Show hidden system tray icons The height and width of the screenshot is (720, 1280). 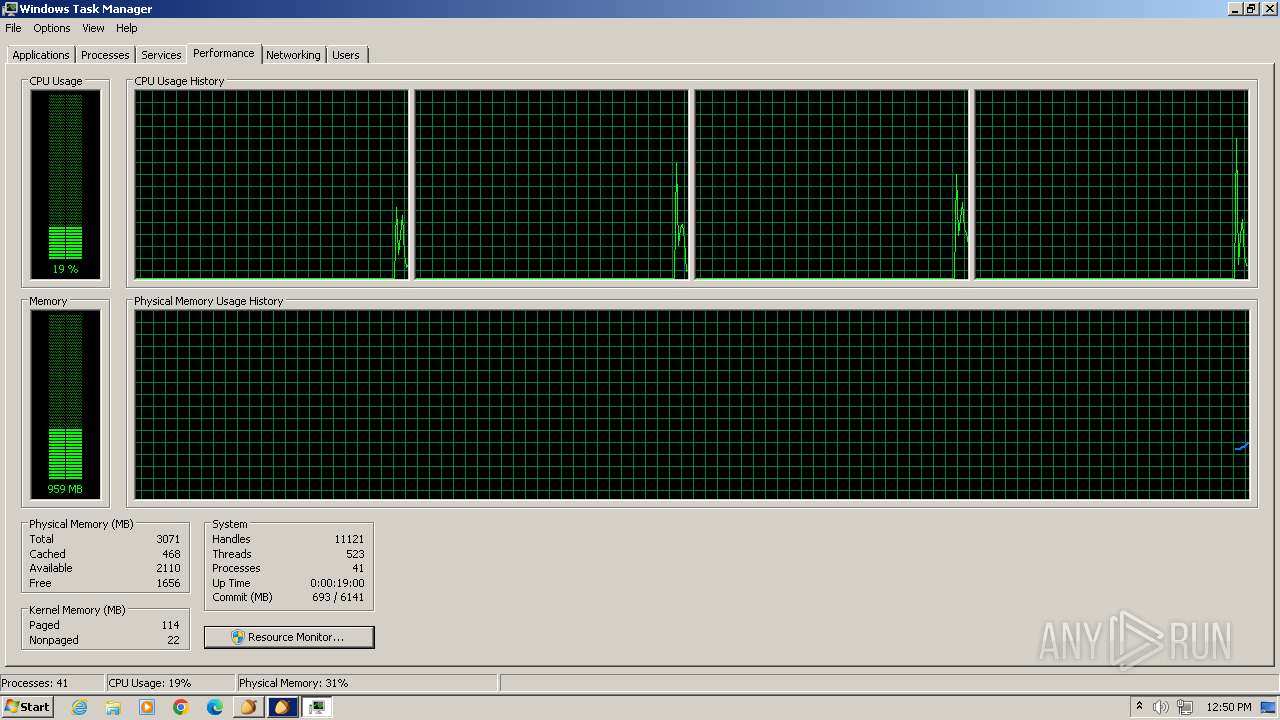(1139, 707)
